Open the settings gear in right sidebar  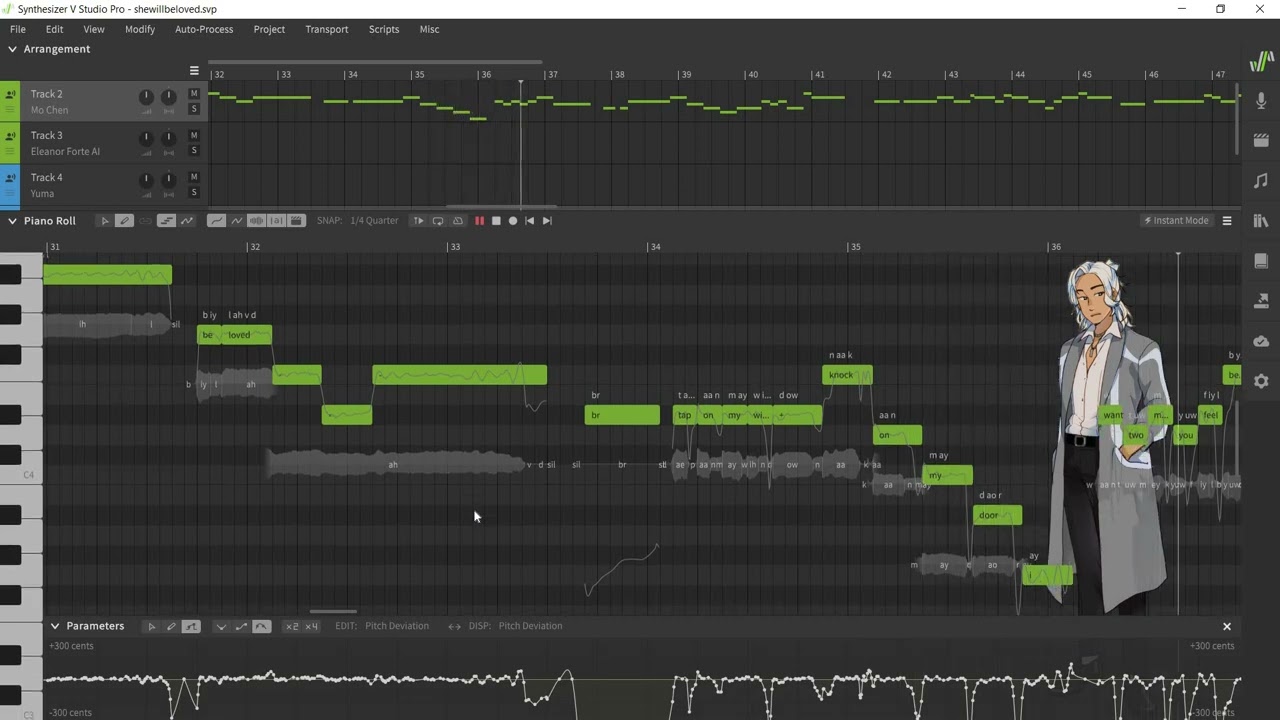tap(1261, 381)
